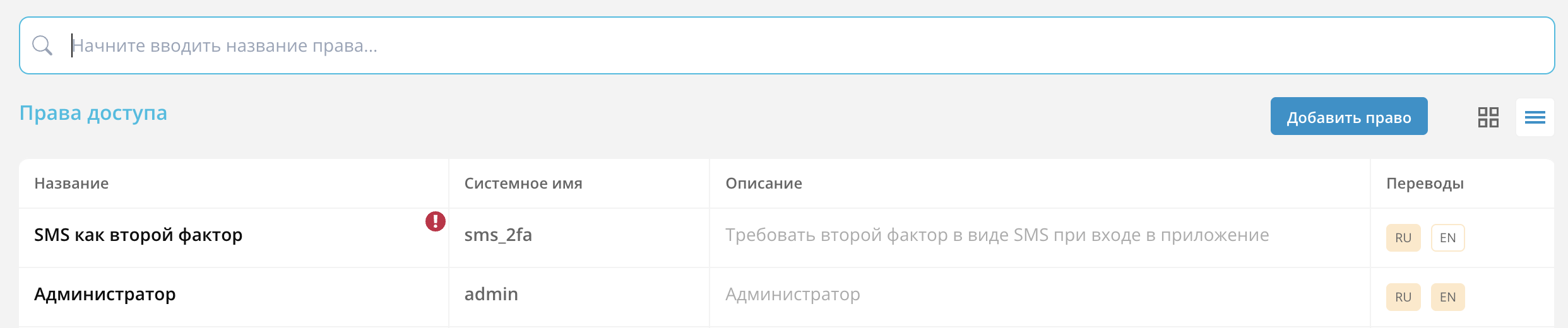1568x328 pixels.
Task: Switch to grid view layout
Action: pos(1488,117)
